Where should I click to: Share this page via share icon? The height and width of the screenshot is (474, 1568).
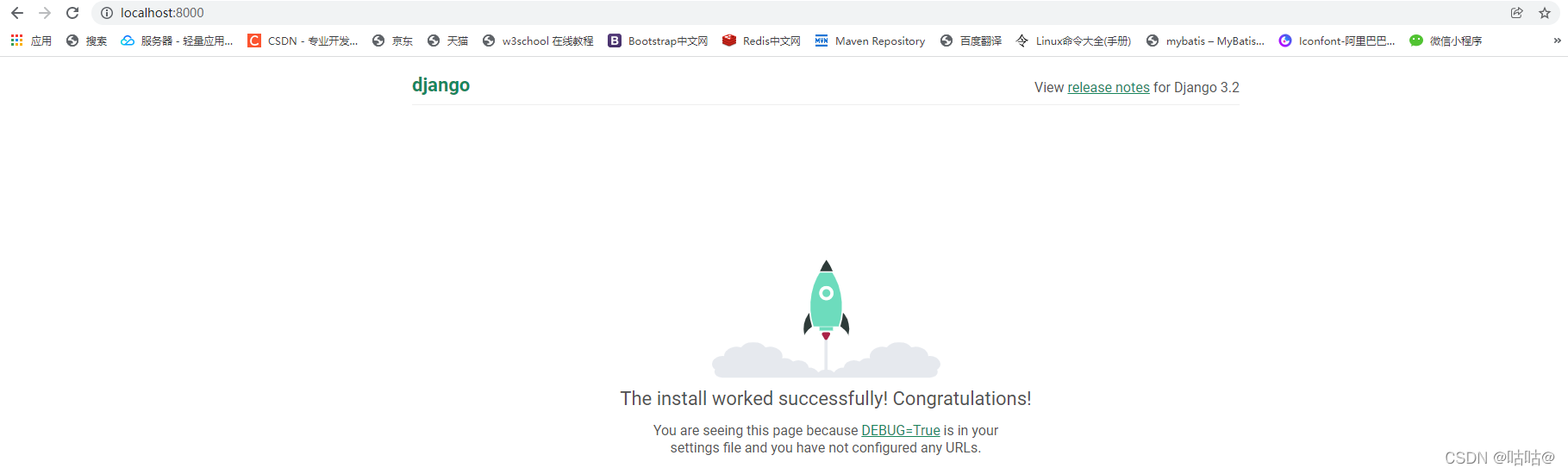pyautogui.click(x=1517, y=13)
